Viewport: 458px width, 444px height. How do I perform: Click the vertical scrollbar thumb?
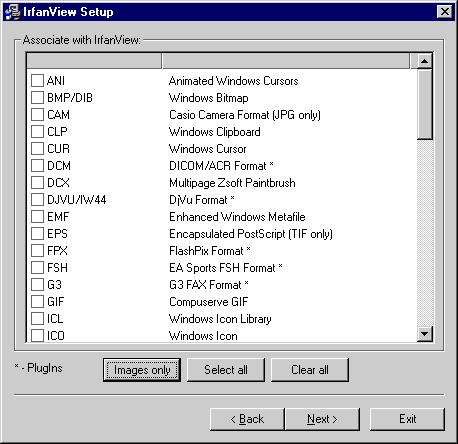click(x=425, y=104)
